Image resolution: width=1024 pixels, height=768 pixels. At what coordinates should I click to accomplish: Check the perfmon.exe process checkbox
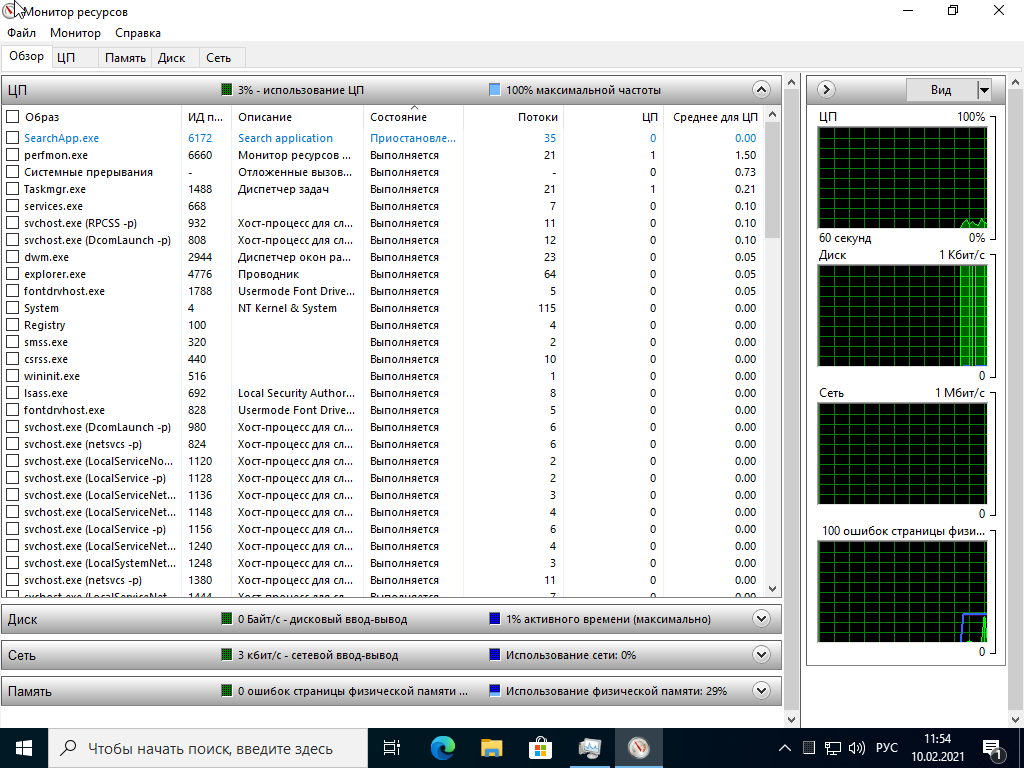coord(12,155)
